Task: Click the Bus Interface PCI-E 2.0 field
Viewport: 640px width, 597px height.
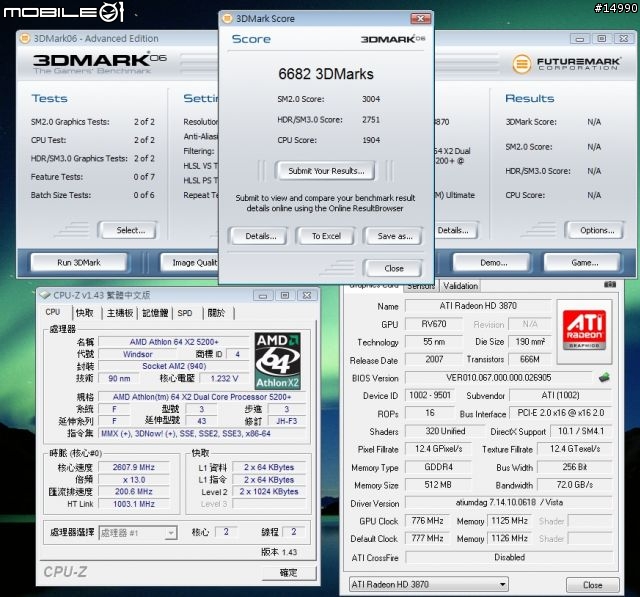Action: point(560,413)
